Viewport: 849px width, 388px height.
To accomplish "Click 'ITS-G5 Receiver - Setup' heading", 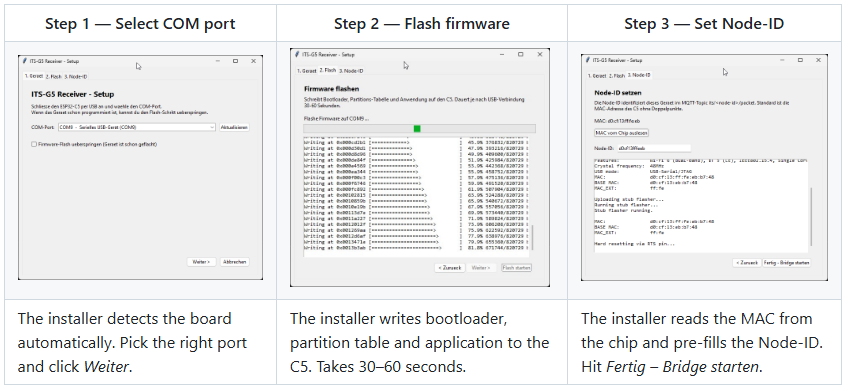I will coord(73,94).
